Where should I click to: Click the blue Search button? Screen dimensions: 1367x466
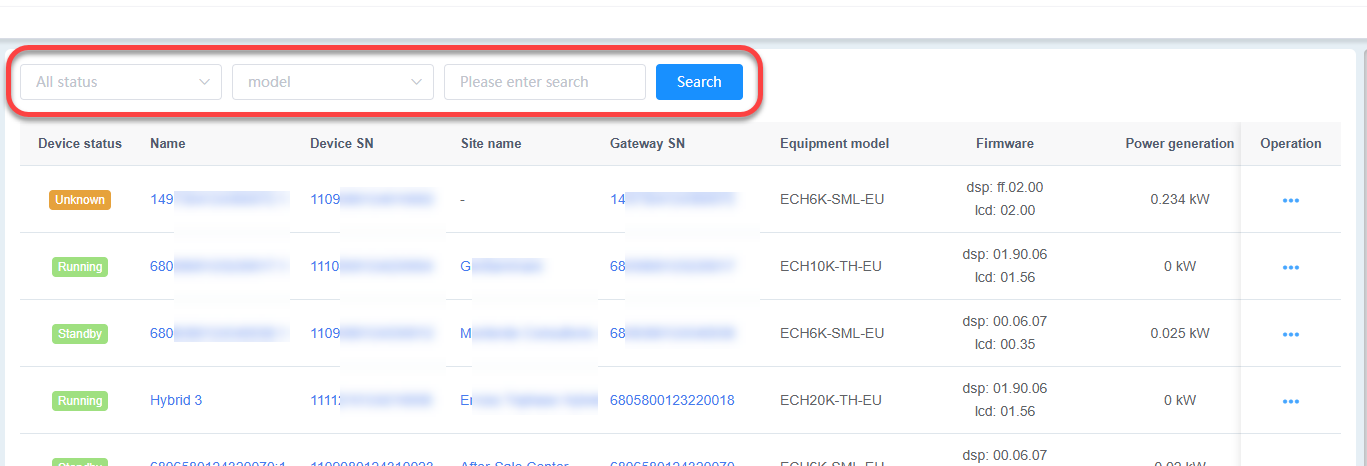click(699, 82)
